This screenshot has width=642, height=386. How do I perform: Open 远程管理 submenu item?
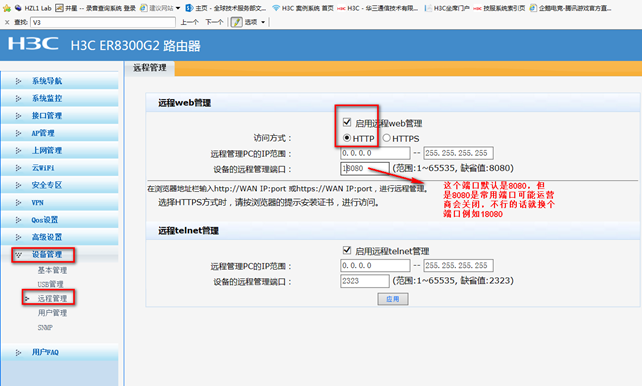(x=52, y=298)
